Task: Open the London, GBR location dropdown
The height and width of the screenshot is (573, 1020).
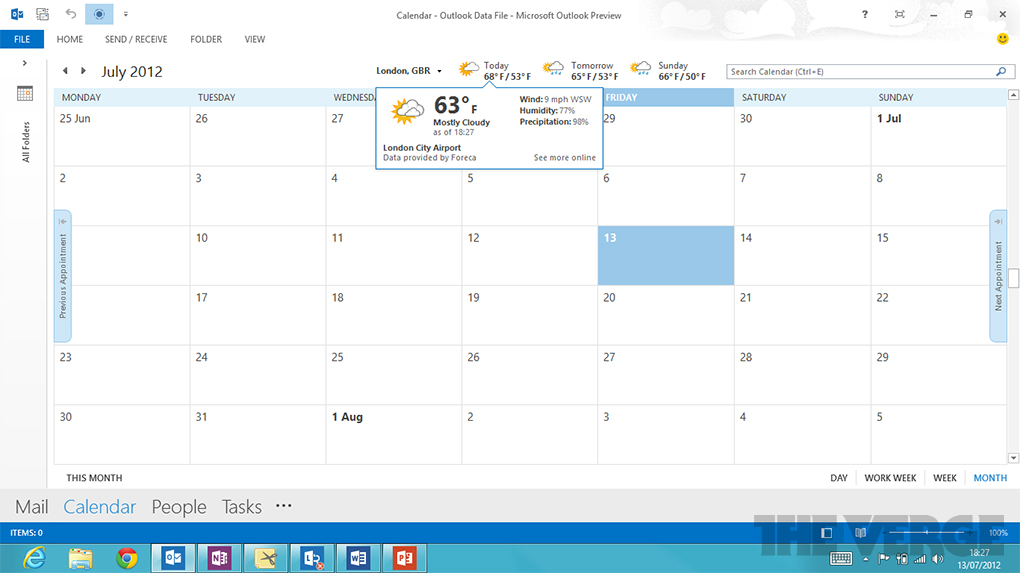Action: click(x=409, y=70)
